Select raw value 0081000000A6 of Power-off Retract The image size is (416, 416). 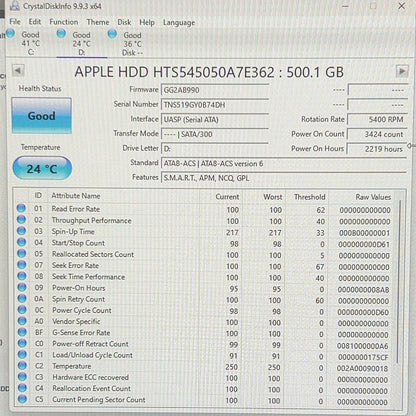(363, 346)
